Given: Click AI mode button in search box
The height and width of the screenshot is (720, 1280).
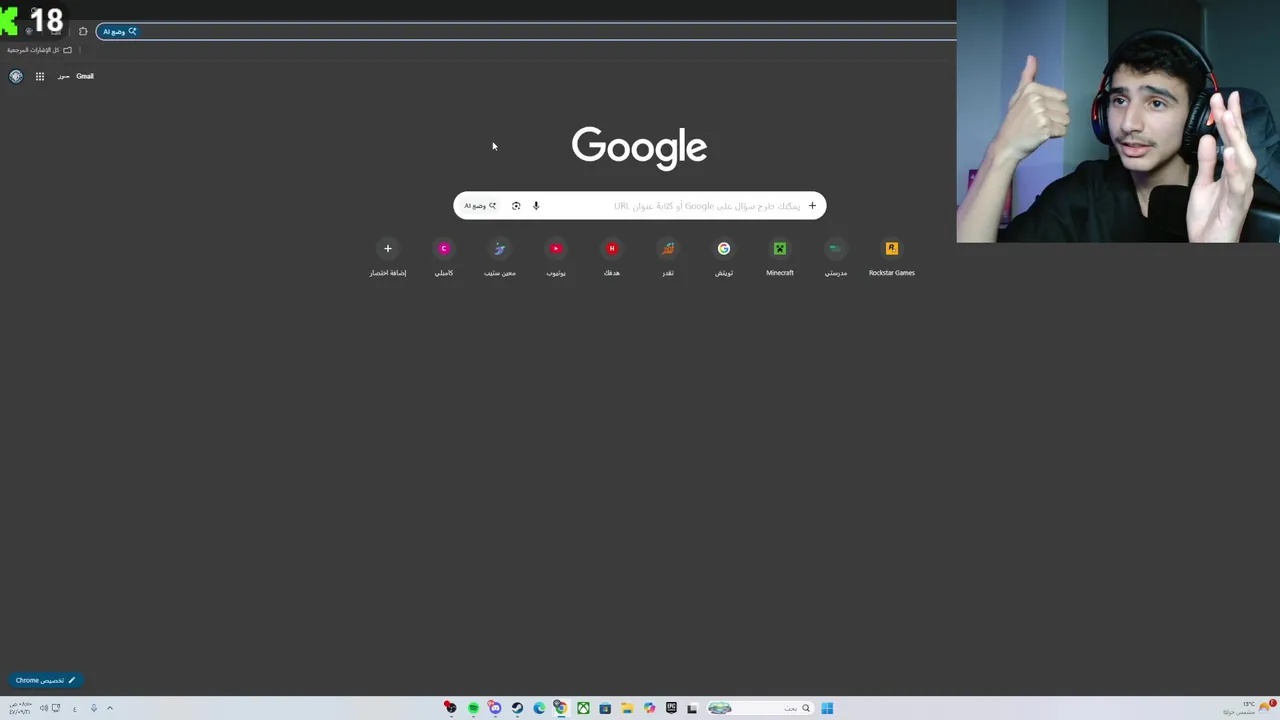Looking at the screenshot, I should tap(480, 206).
